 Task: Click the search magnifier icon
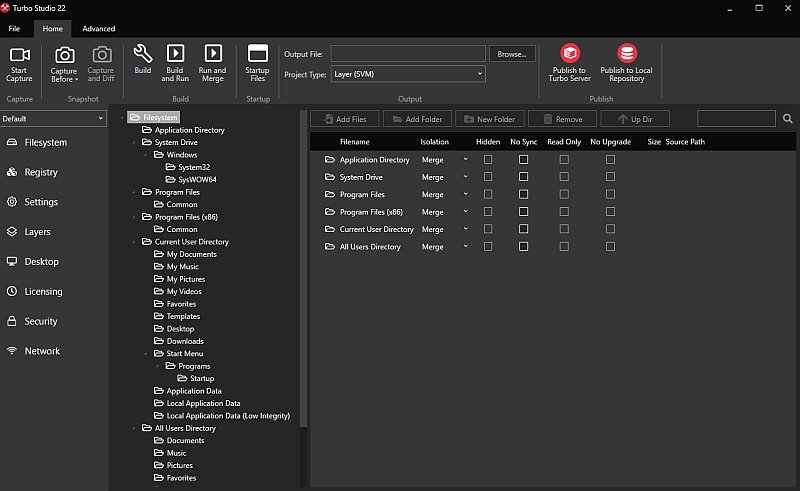pos(788,119)
